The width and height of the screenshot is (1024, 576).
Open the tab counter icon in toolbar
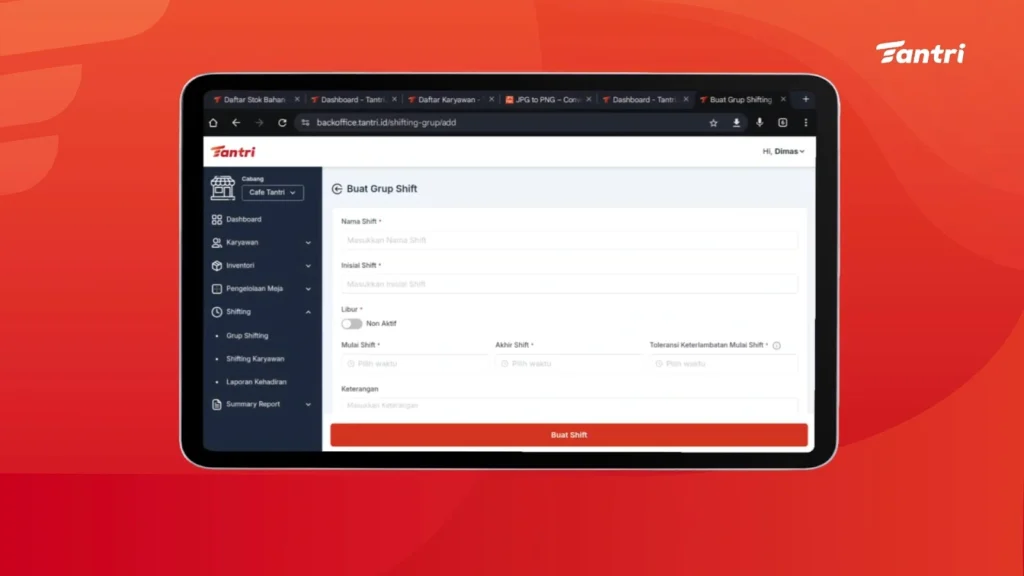coord(782,123)
